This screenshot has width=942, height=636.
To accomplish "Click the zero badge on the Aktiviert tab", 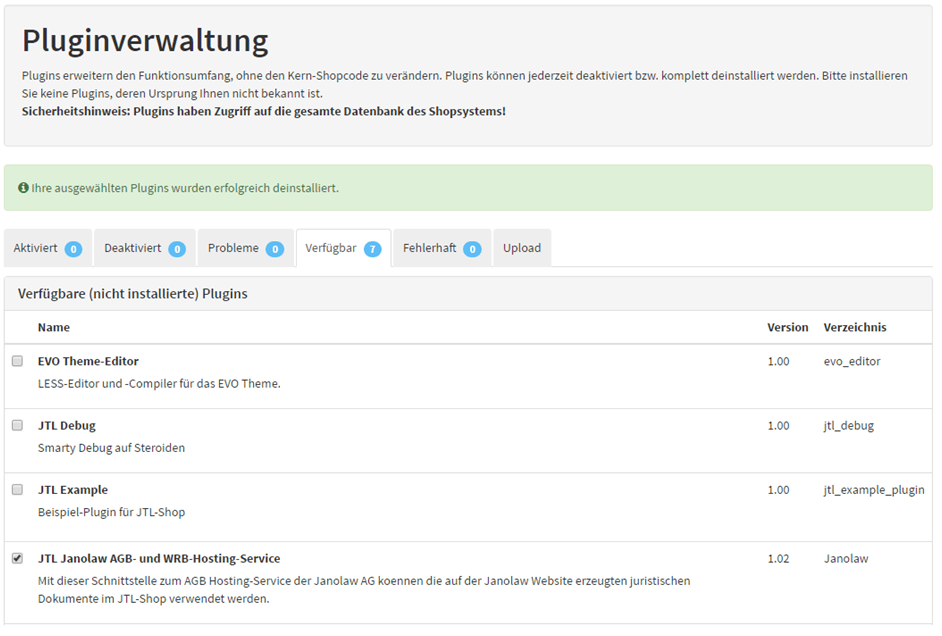I will [x=74, y=246].
